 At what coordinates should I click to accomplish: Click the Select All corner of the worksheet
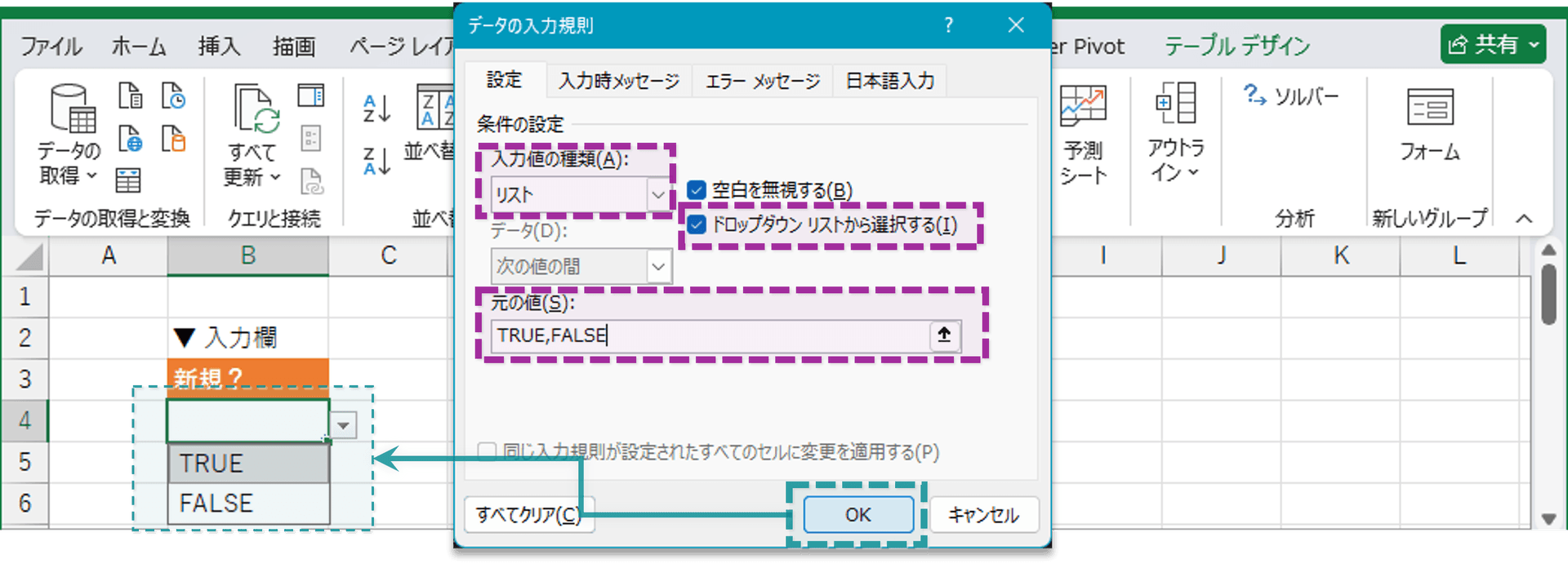(x=29, y=256)
